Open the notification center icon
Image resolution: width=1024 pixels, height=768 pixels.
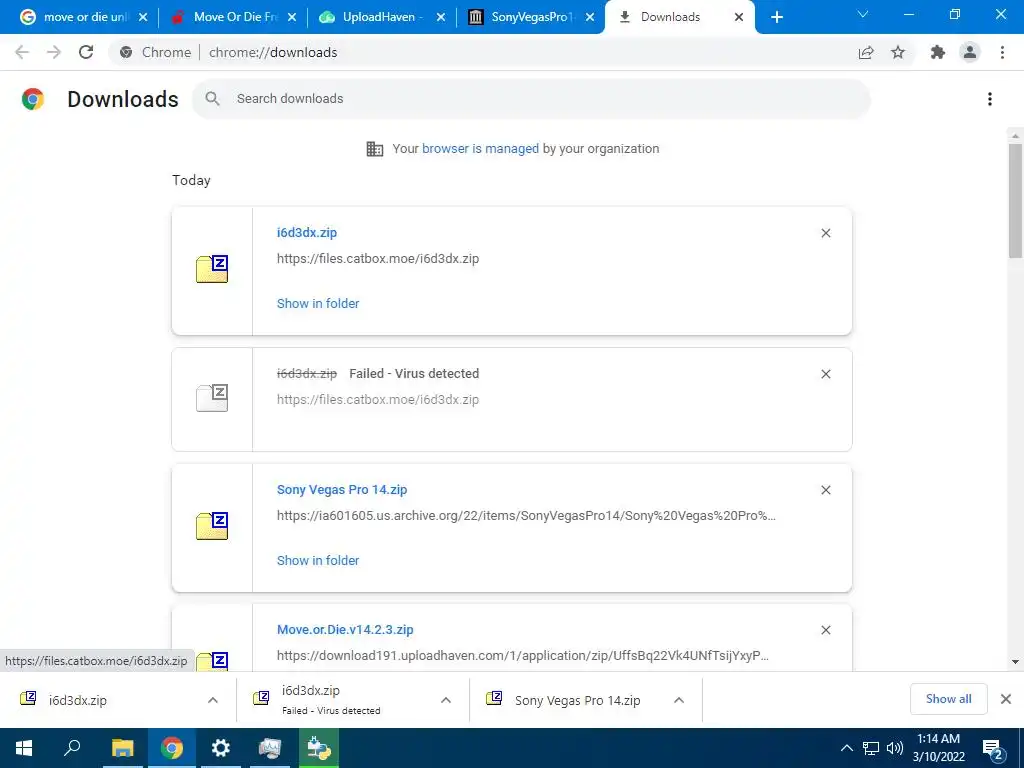pyautogui.click(x=993, y=749)
